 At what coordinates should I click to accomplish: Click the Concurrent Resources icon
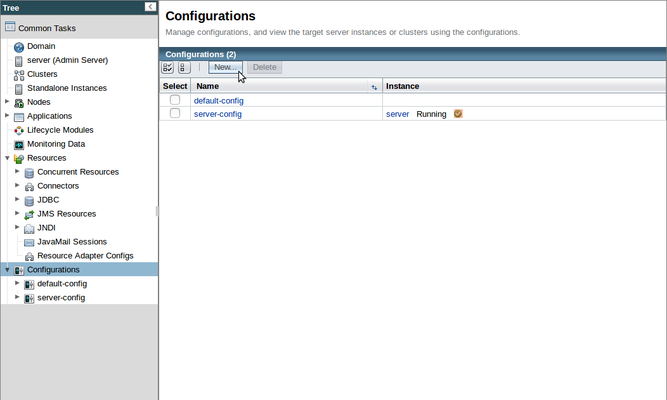coord(29,173)
